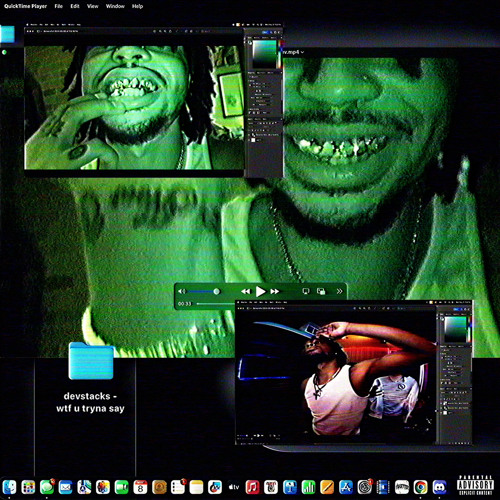Open Finder from the Dock

(x=10, y=487)
